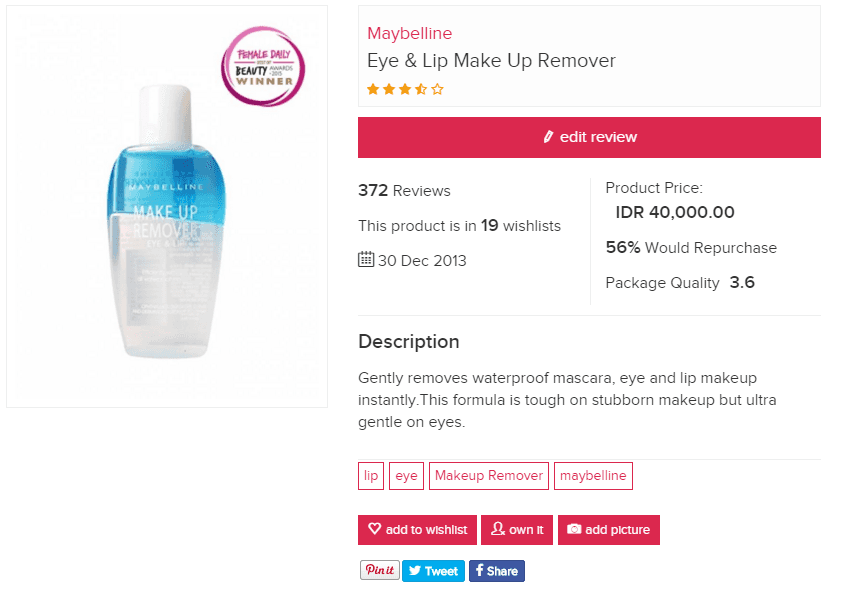Click the star rating under the product title
The image size is (841, 590).
point(405,89)
